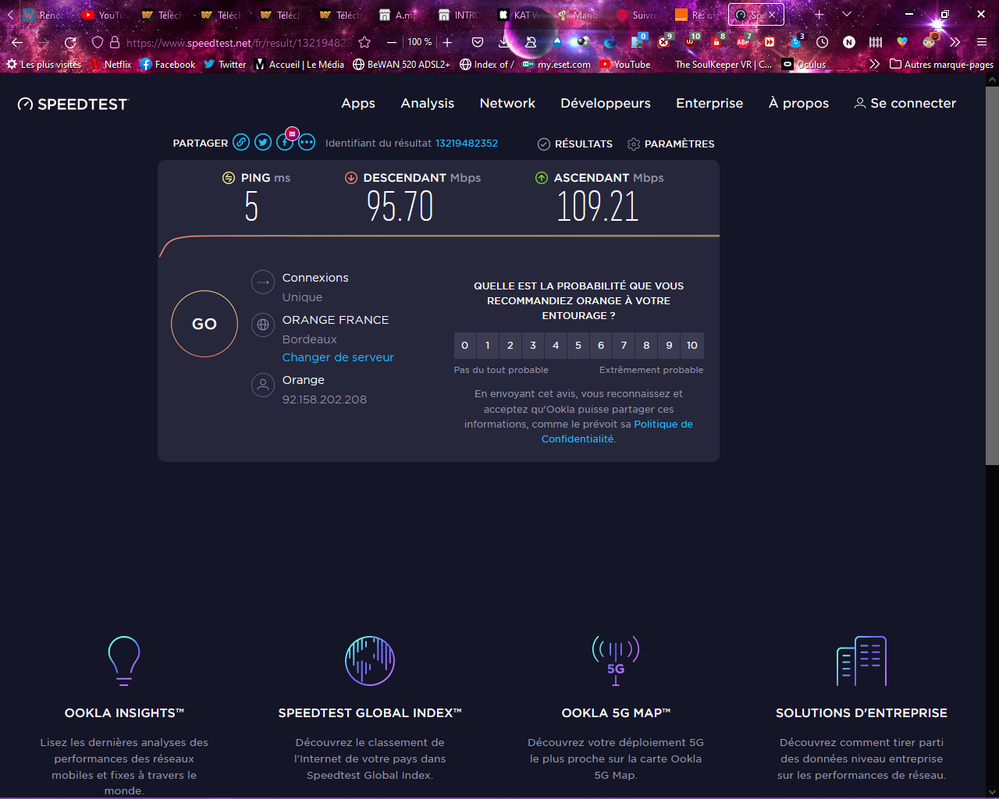Viewport: 999px width, 799px height.
Task: Open the Les plus visités bookmark folder
Action: click(45, 64)
